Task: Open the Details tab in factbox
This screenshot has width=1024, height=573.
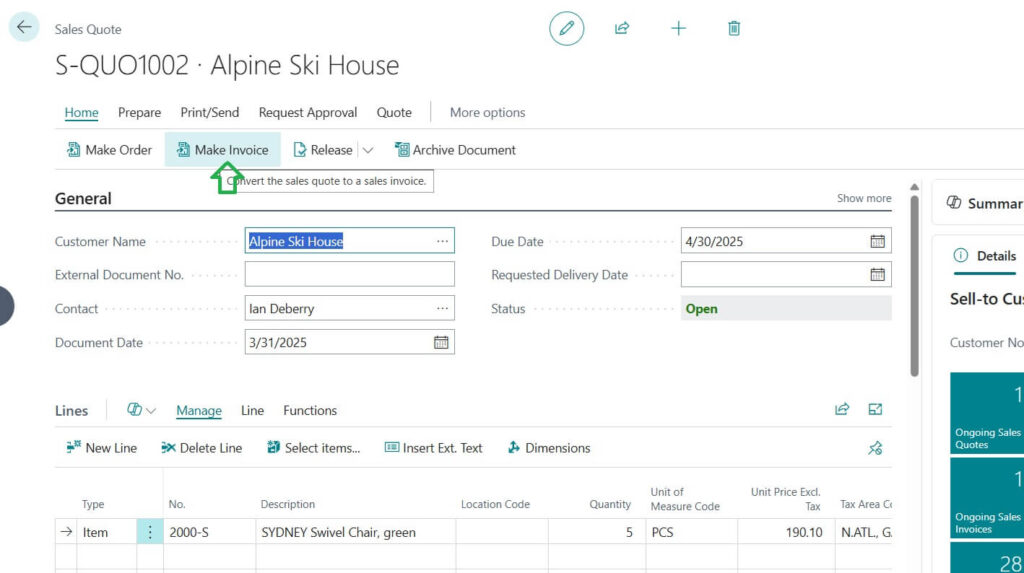Action: [985, 256]
